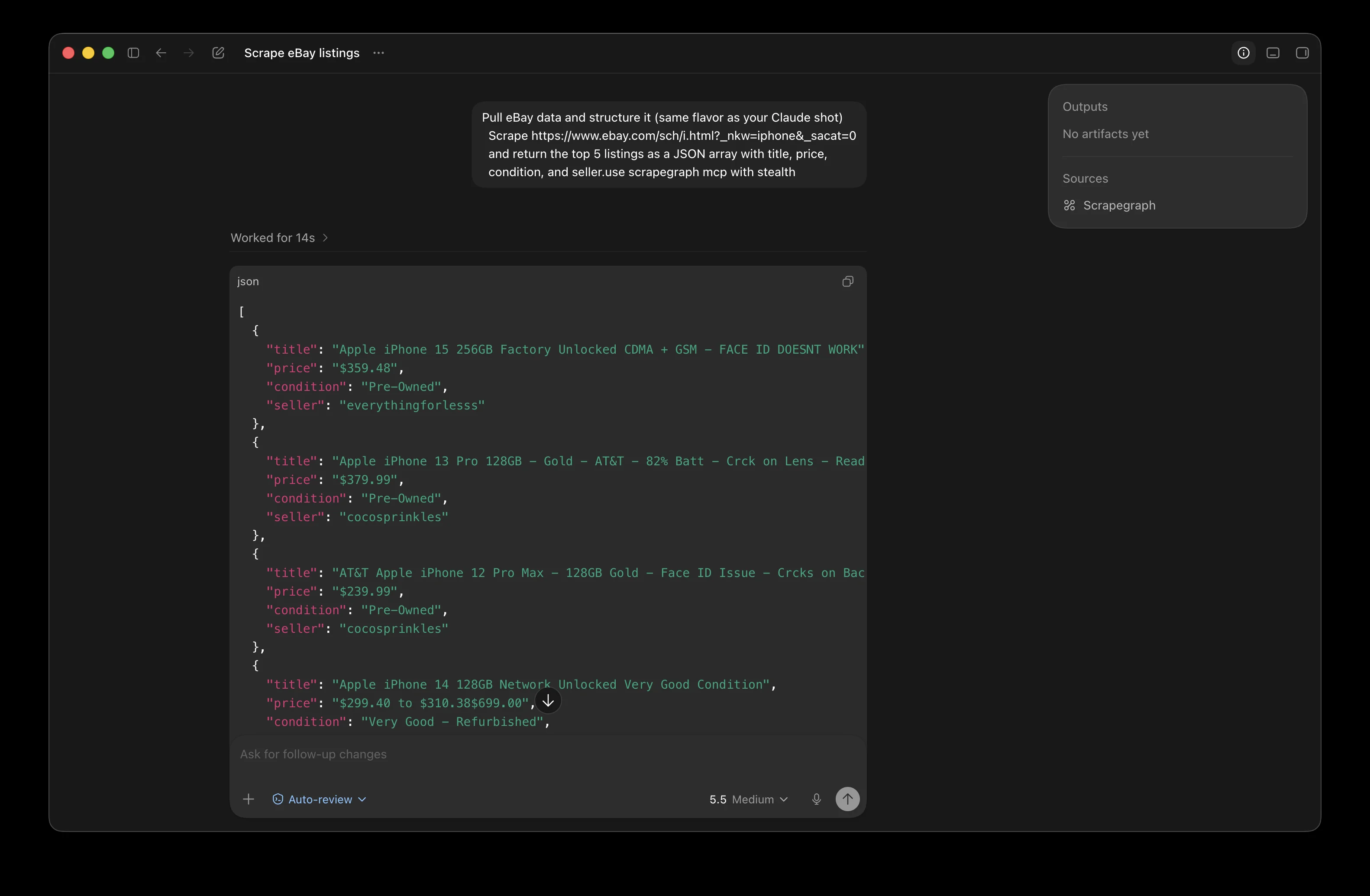The height and width of the screenshot is (896, 1370).
Task: Toggle the bottom panel layout icon
Action: [1273, 53]
